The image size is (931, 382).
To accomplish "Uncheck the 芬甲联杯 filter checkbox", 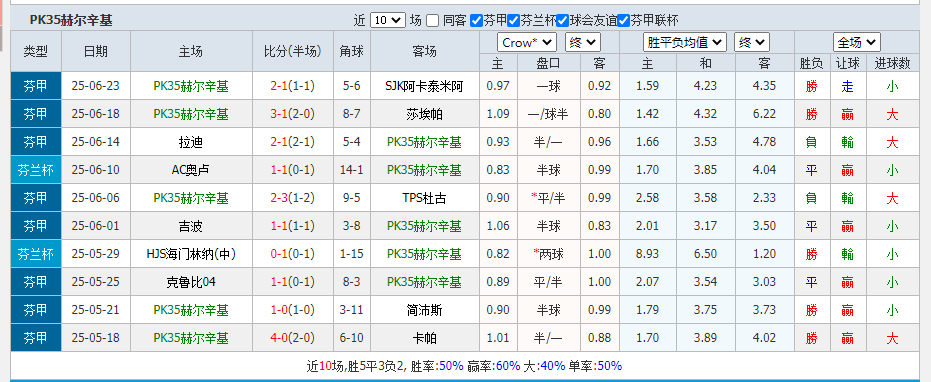I will click(623, 21).
